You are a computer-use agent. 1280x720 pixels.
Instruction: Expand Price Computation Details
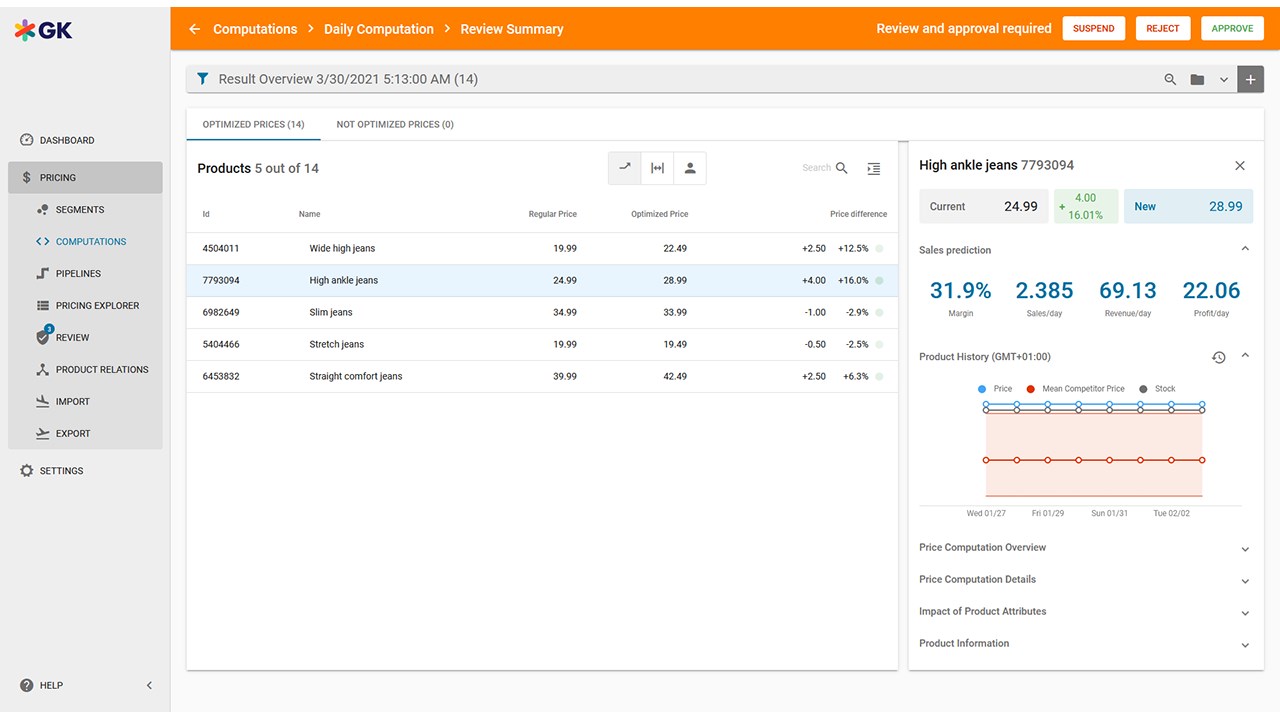click(x=1245, y=581)
